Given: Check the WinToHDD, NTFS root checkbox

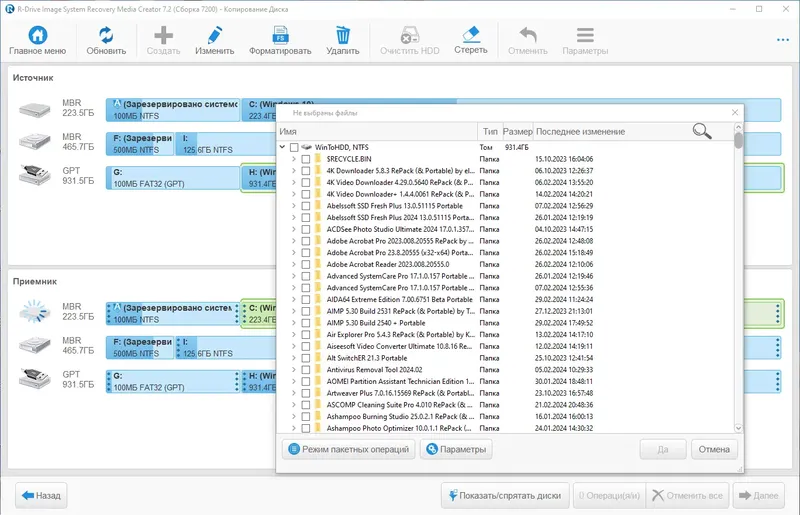Looking at the screenshot, I should click(x=294, y=147).
